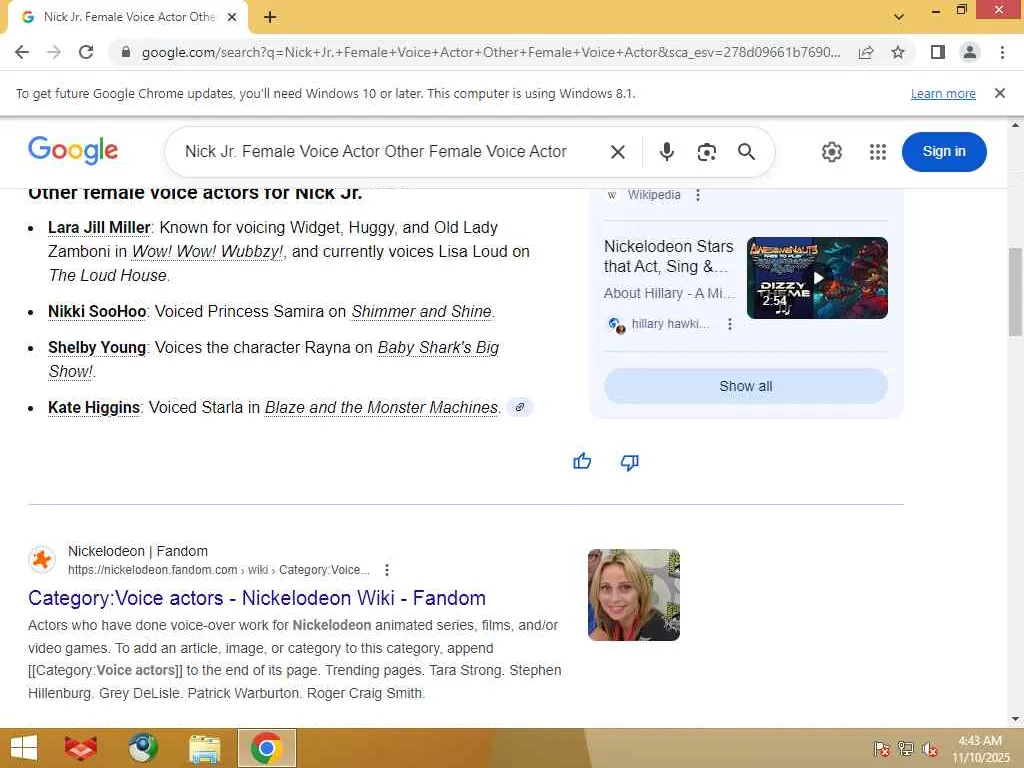Viewport: 1024px width, 768px height.
Task: Open the tab search chevron
Action: pos(899,17)
